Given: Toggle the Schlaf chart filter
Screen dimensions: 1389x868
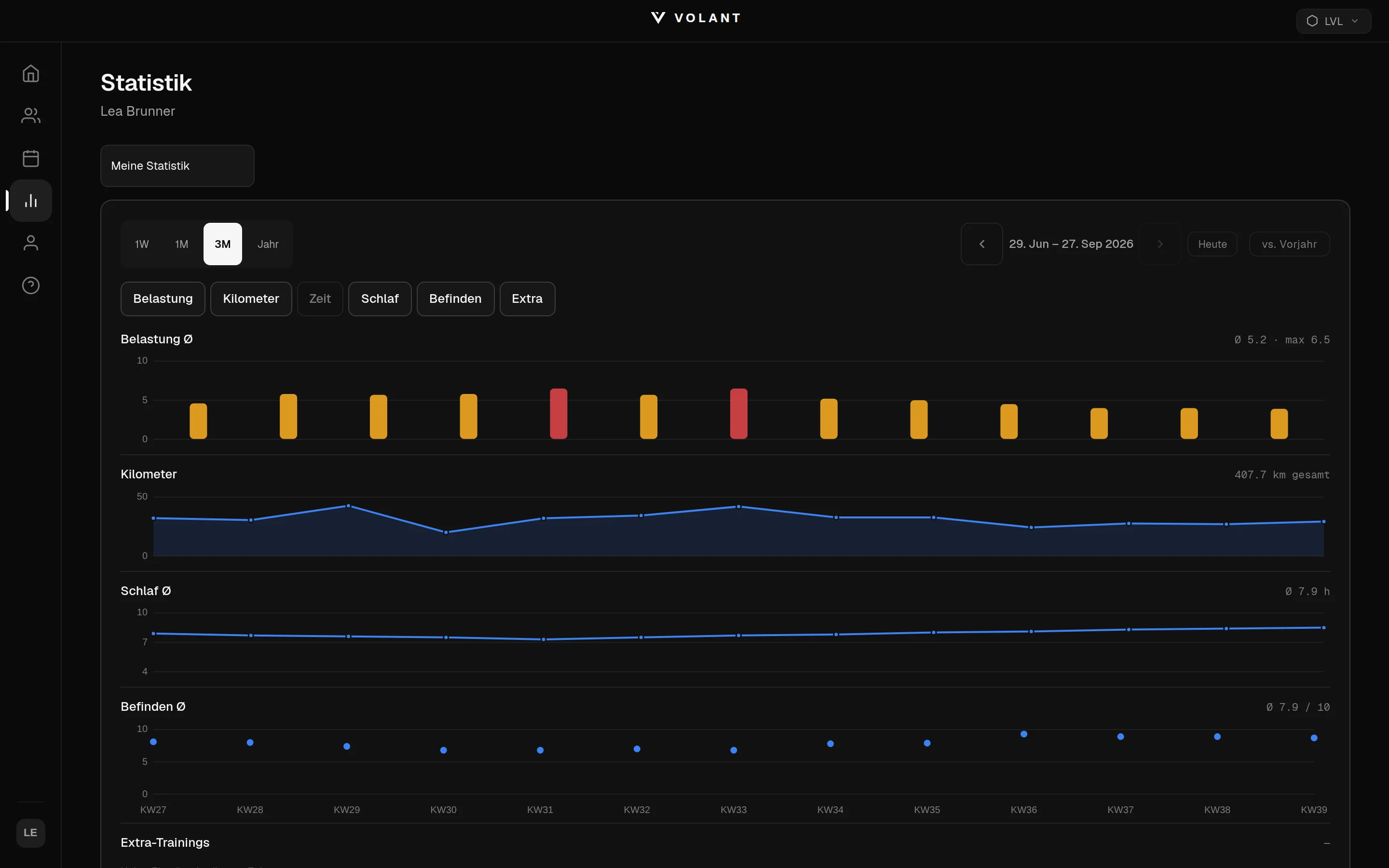Looking at the screenshot, I should coord(380,299).
